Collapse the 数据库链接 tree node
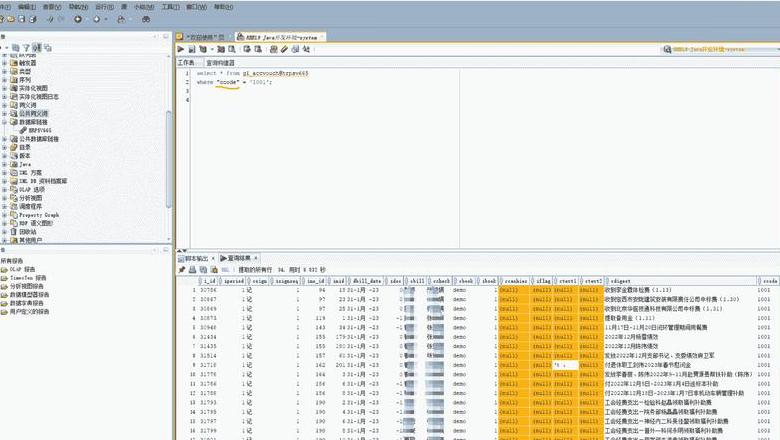Screen dimensions: 780x440 coord(5,122)
